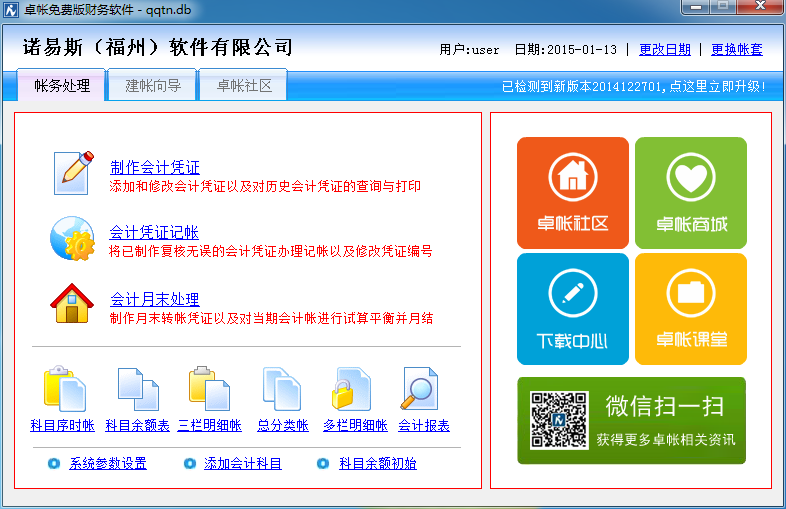Click the 微信扫一扫 QR code banner

(x=631, y=421)
